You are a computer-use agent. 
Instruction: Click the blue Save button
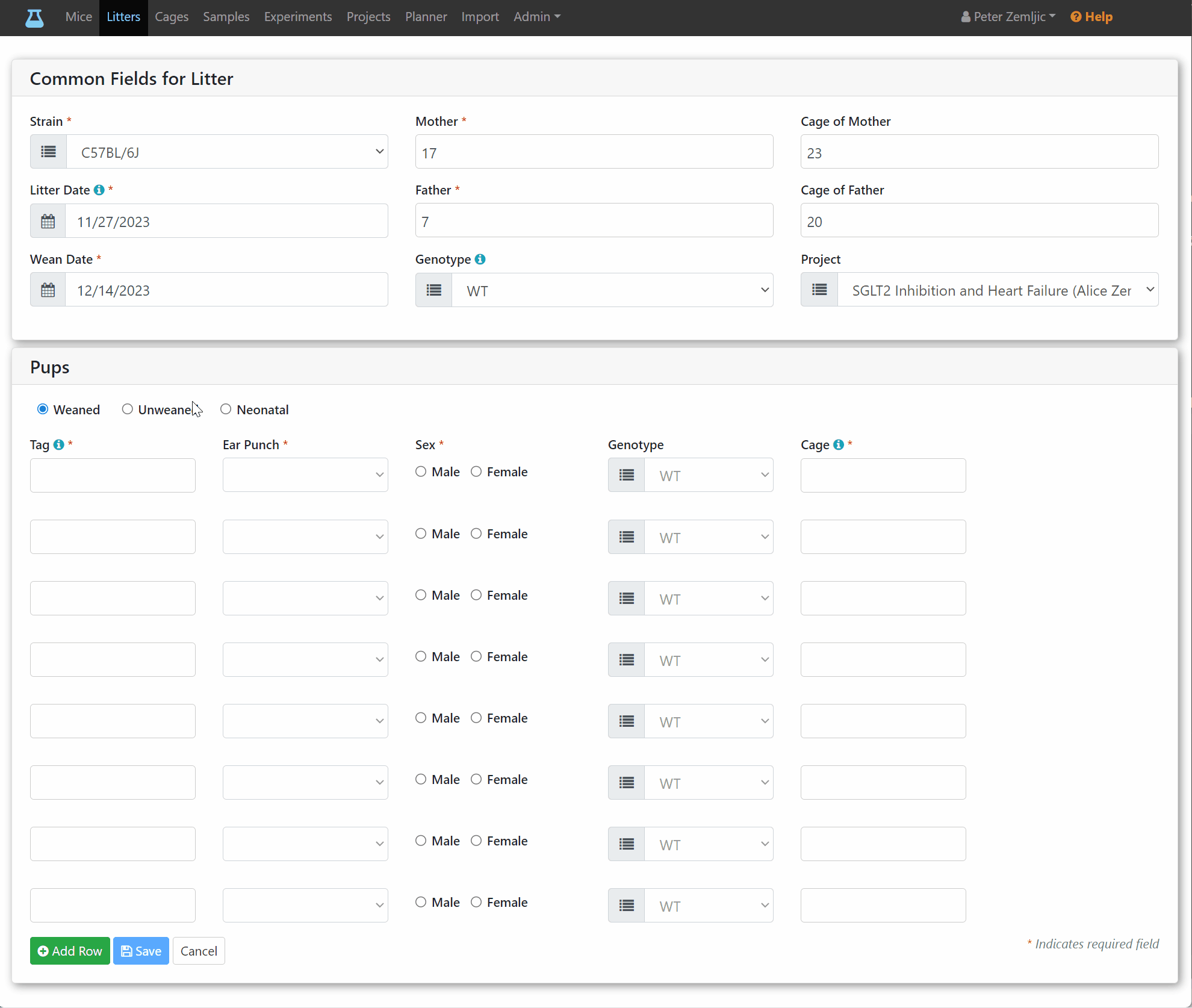[141, 951]
